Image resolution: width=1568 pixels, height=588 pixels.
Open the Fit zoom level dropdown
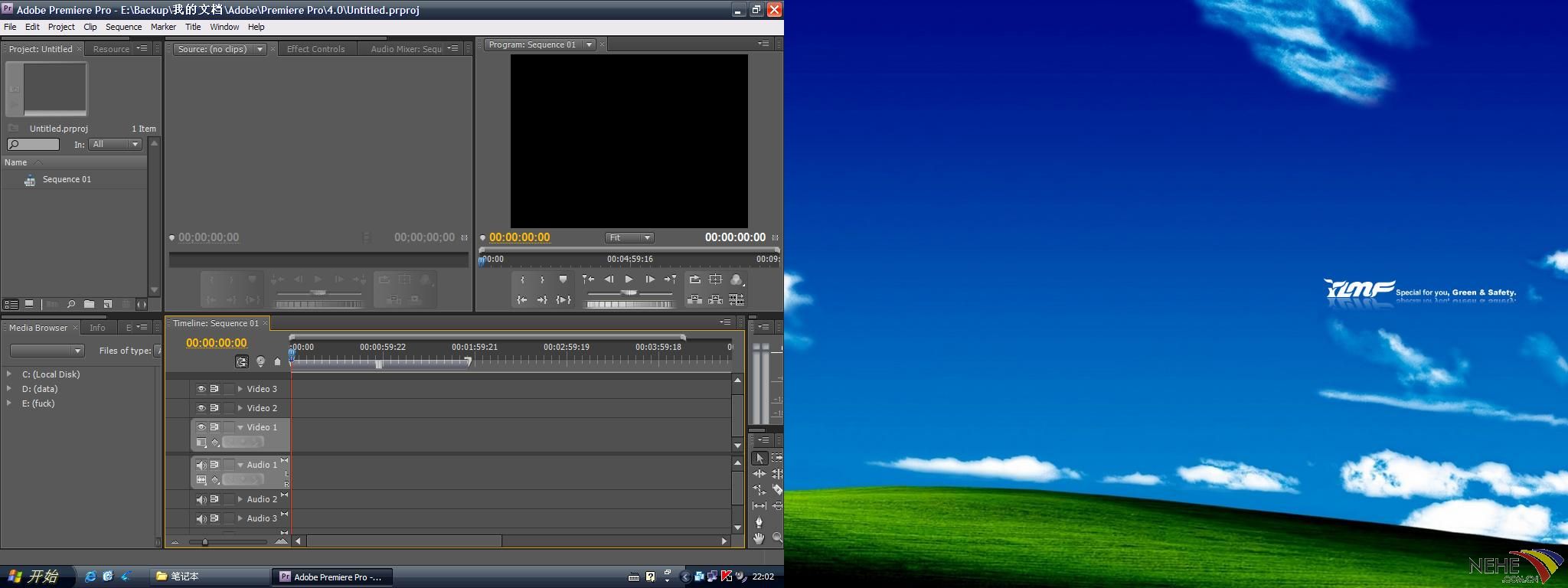pyautogui.click(x=629, y=237)
